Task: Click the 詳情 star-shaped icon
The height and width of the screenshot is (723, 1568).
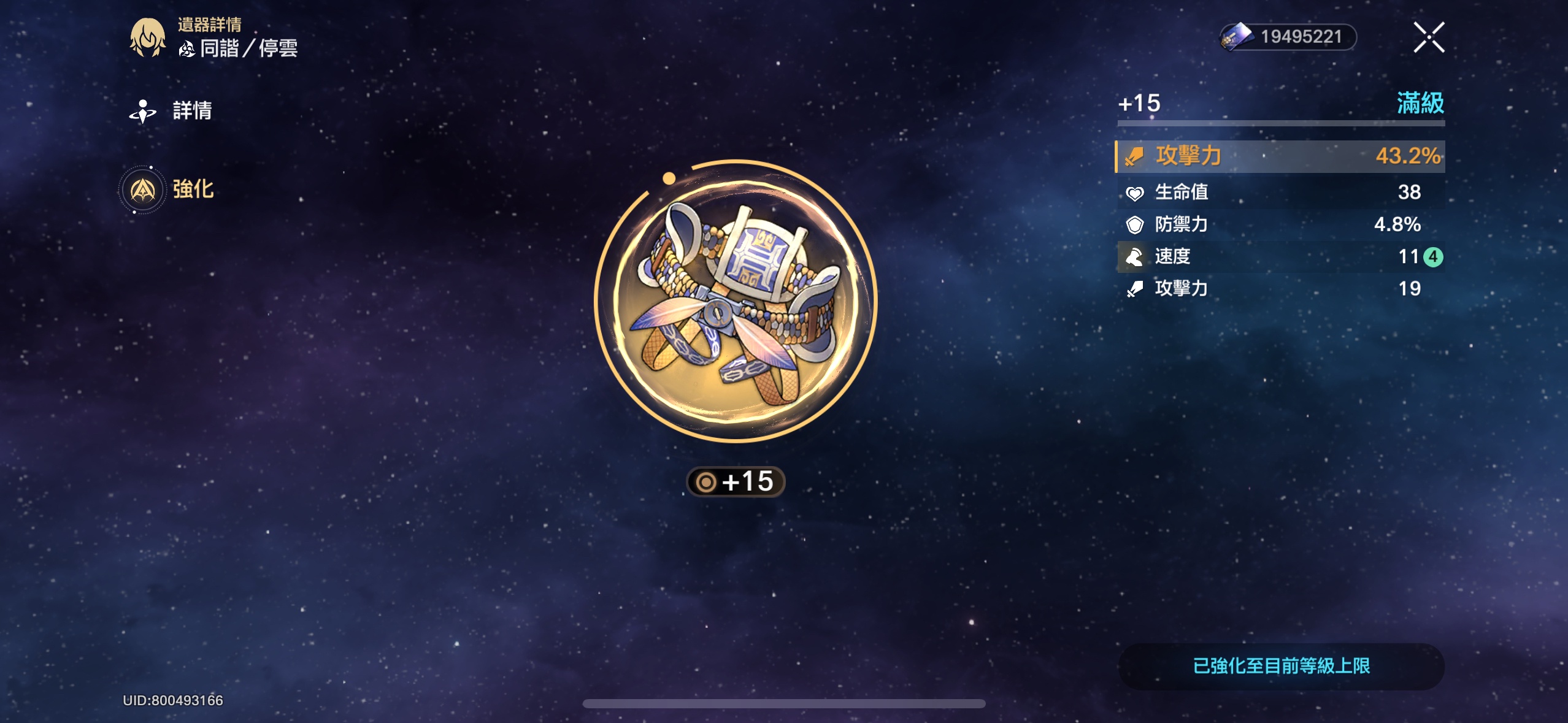Action: 143,112
